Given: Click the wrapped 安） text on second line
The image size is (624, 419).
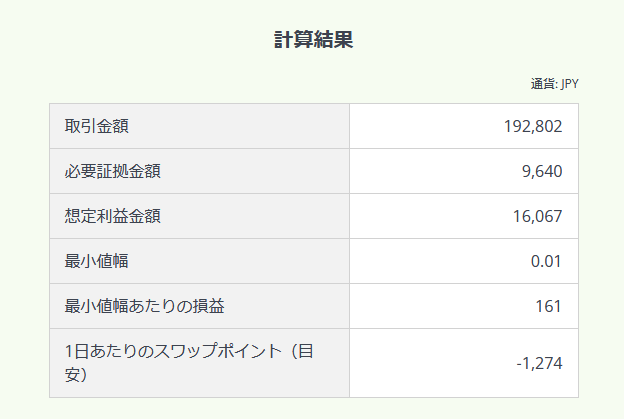Looking at the screenshot, I should (x=76, y=375).
